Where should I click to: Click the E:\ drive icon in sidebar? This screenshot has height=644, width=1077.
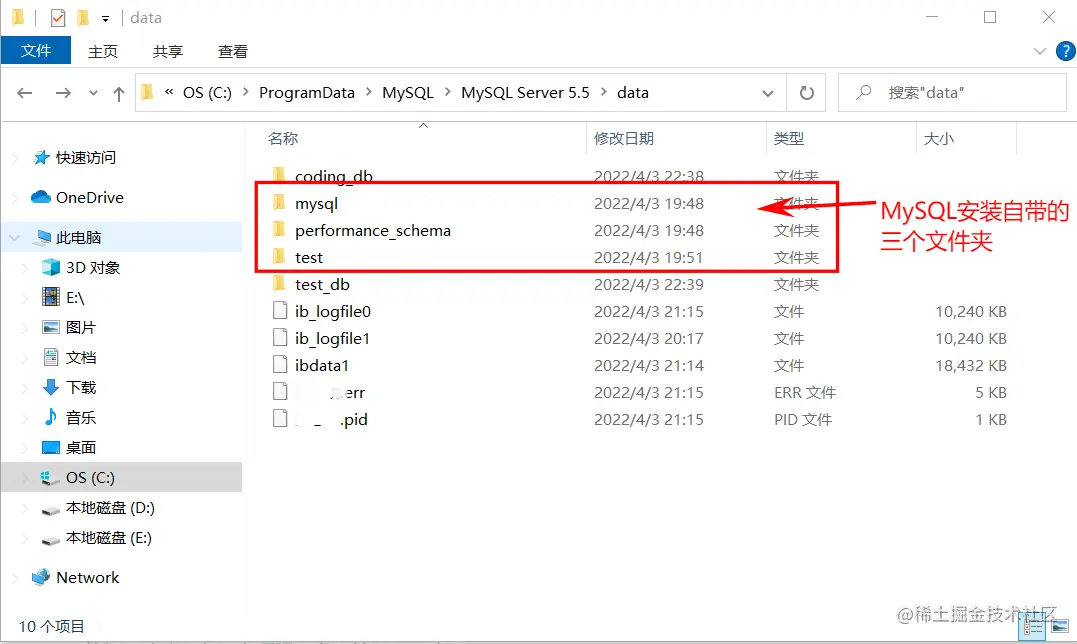tap(51, 297)
